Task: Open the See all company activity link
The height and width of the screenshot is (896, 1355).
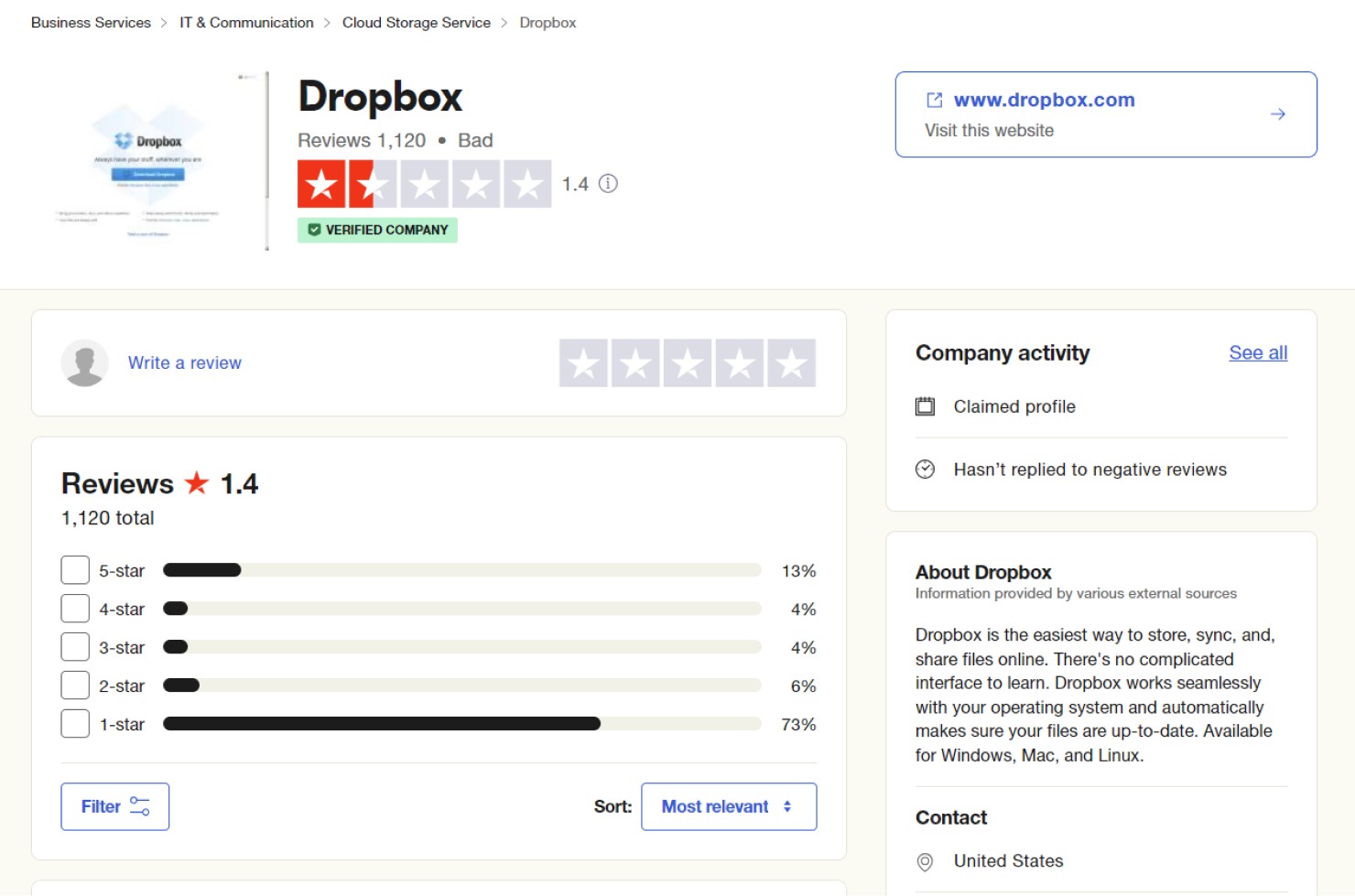Action: click(x=1257, y=353)
